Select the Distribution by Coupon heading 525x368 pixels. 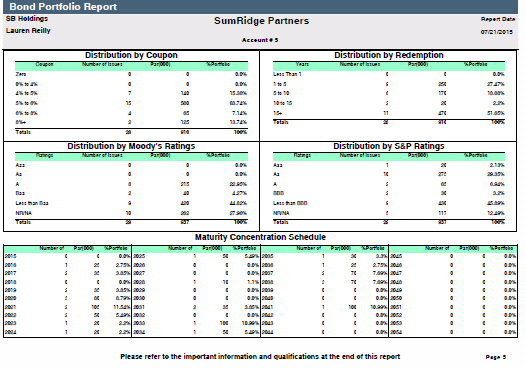pyautogui.click(x=131, y=55)
